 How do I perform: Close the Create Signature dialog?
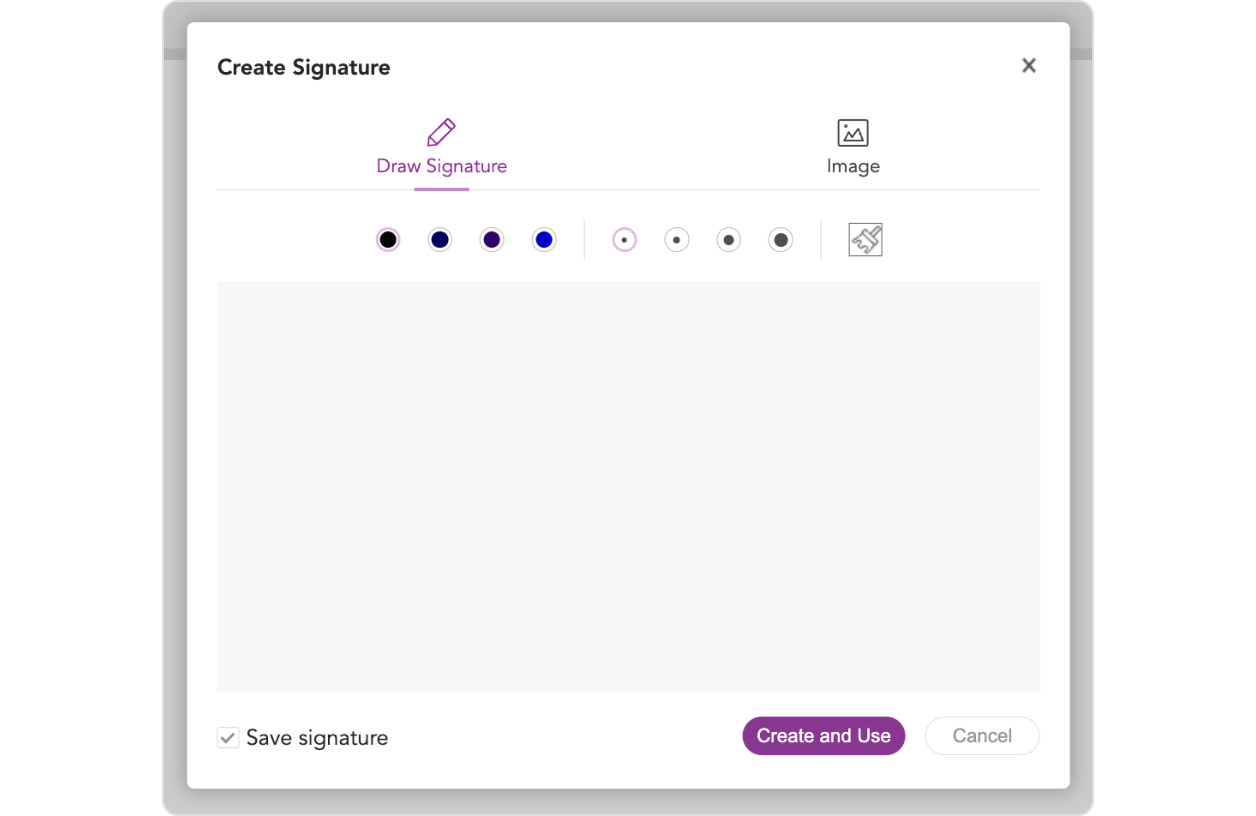[x=1028, y=66]
